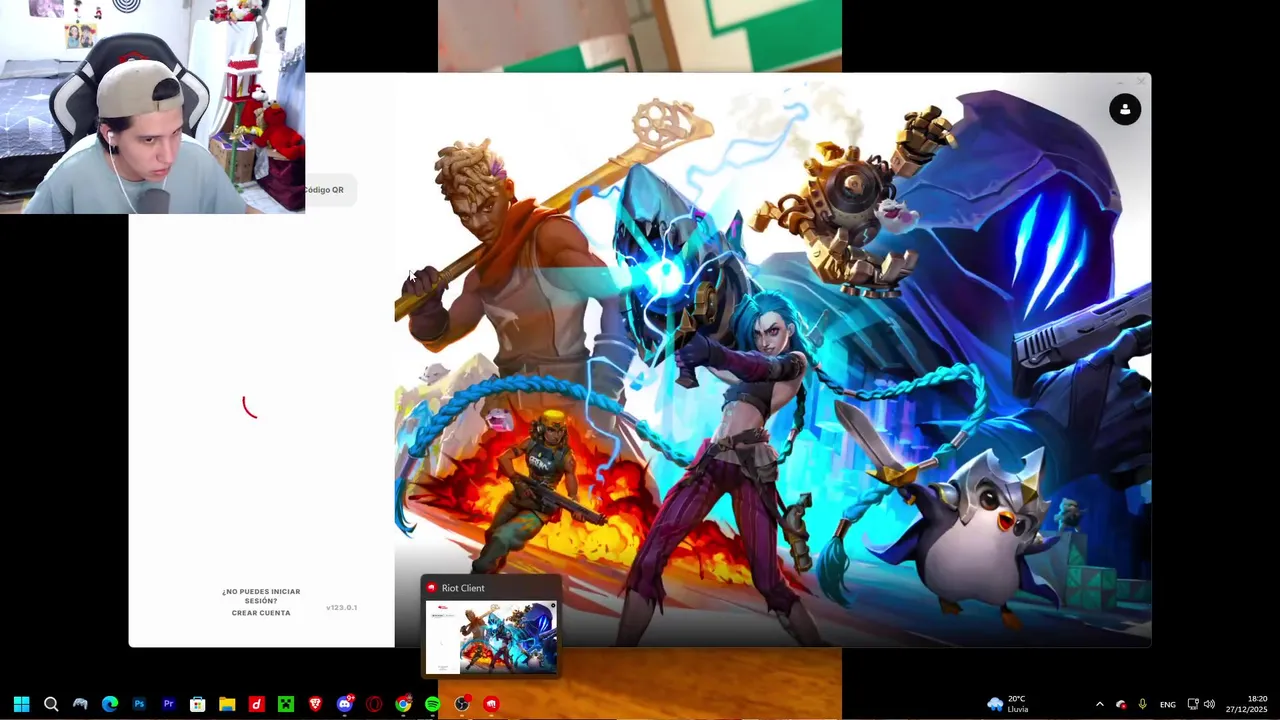Click the CREAR CUENTA link
1280x720 pixels.
261,613
